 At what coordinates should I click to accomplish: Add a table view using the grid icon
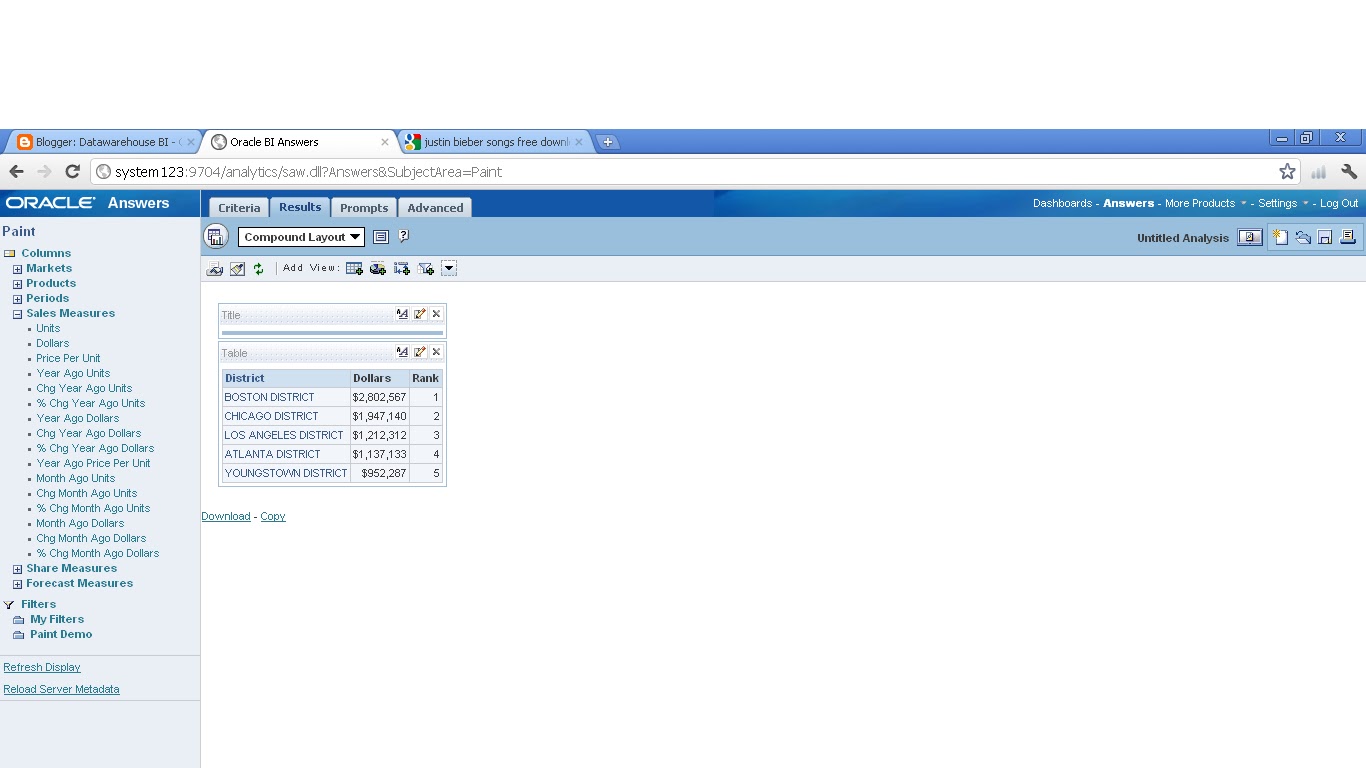coord(354,268)
